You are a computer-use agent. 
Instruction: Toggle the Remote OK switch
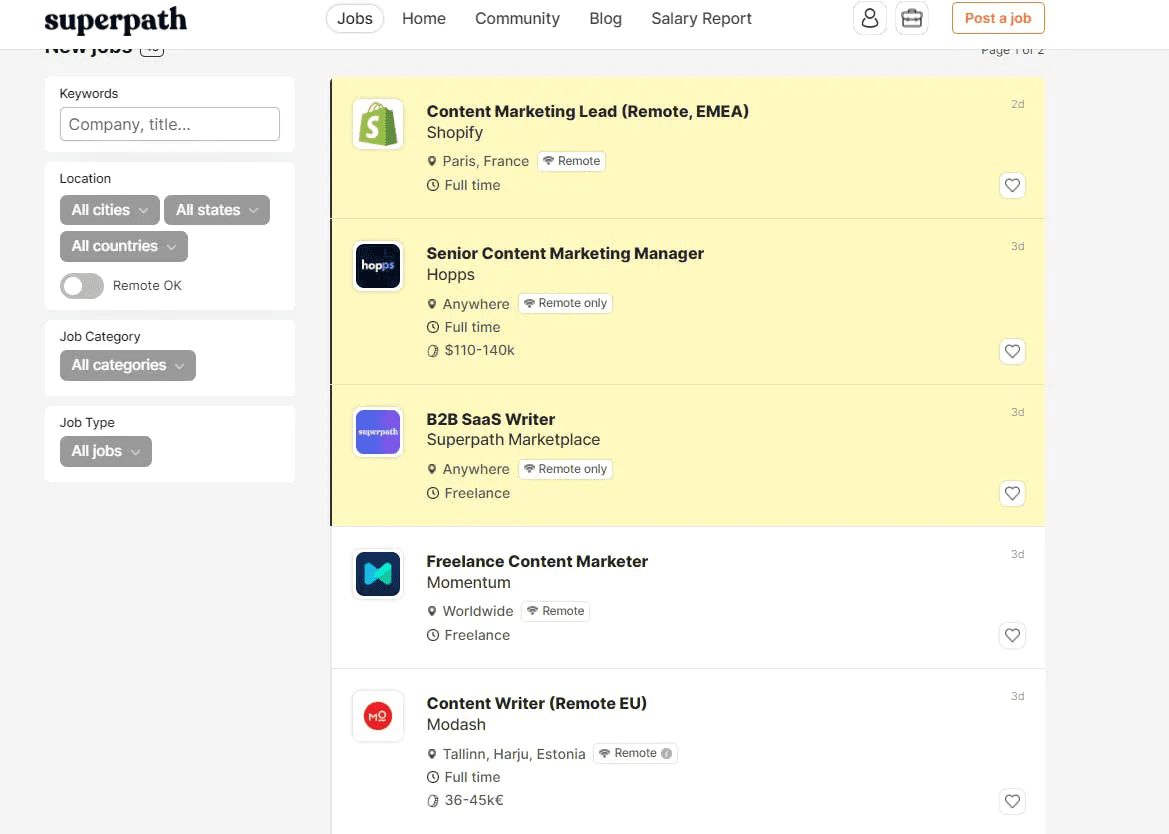(x=82, y=285)
